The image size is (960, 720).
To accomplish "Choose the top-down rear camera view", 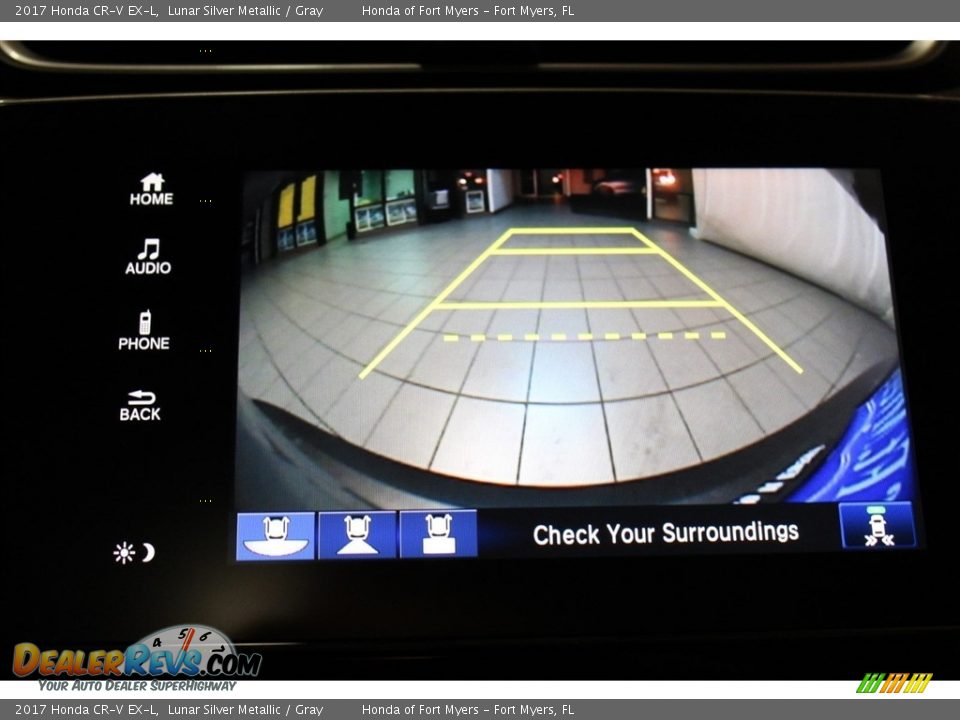I will coord(438,535).
